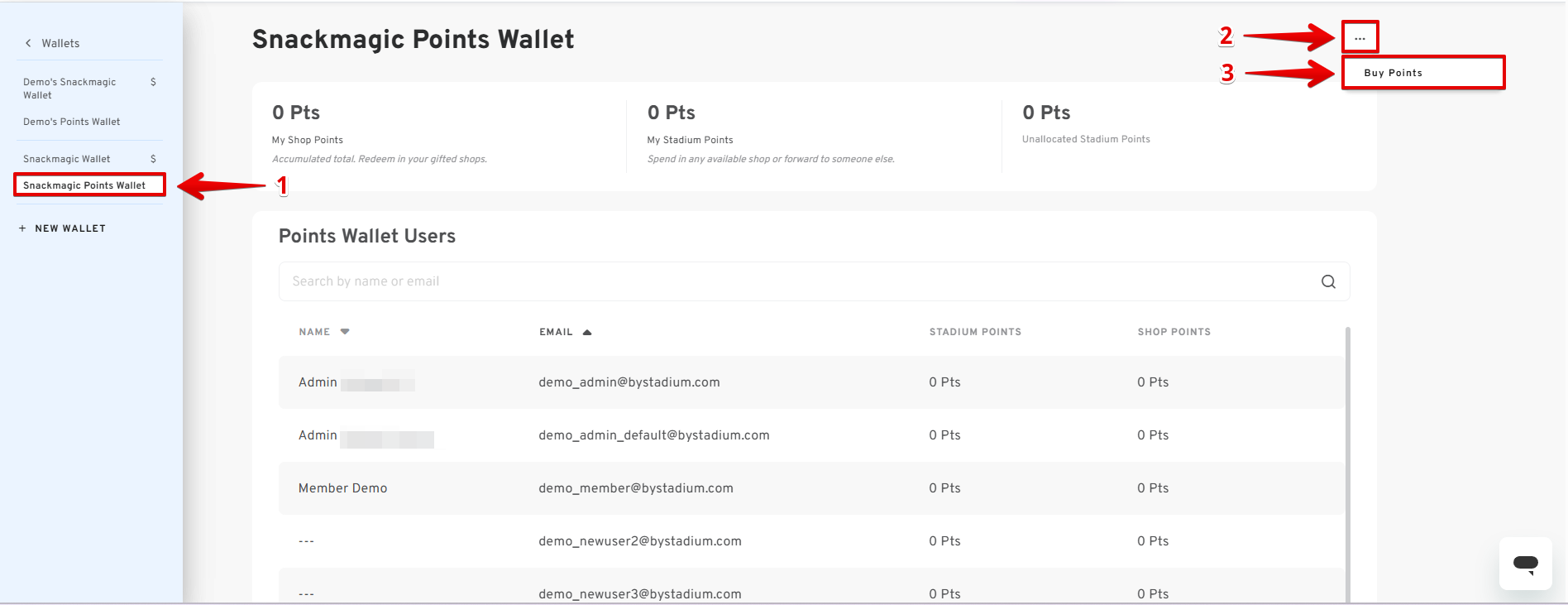The height and width of the screenshot is (605, 1568).
Task: Sort by Name using the down arrow
Action: tap(345, 332)
